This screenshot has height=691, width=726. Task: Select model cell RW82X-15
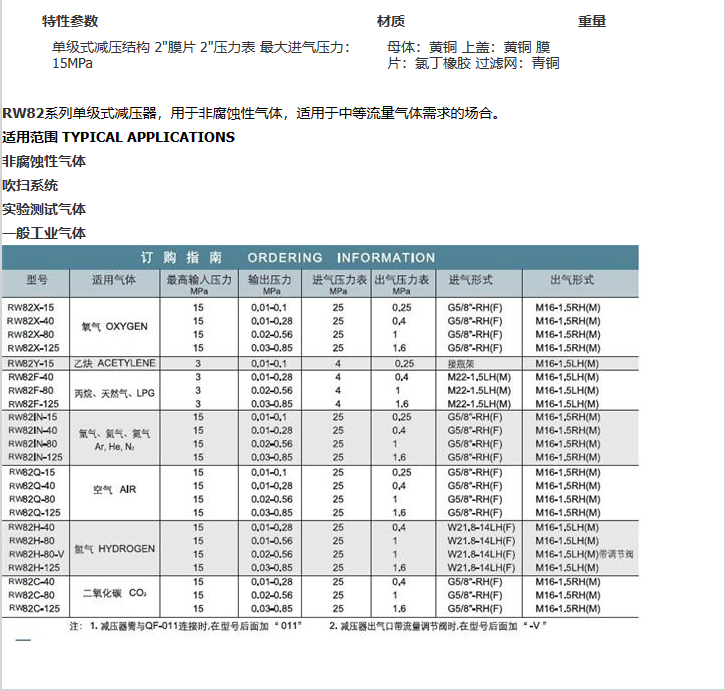tap(31, 308)
